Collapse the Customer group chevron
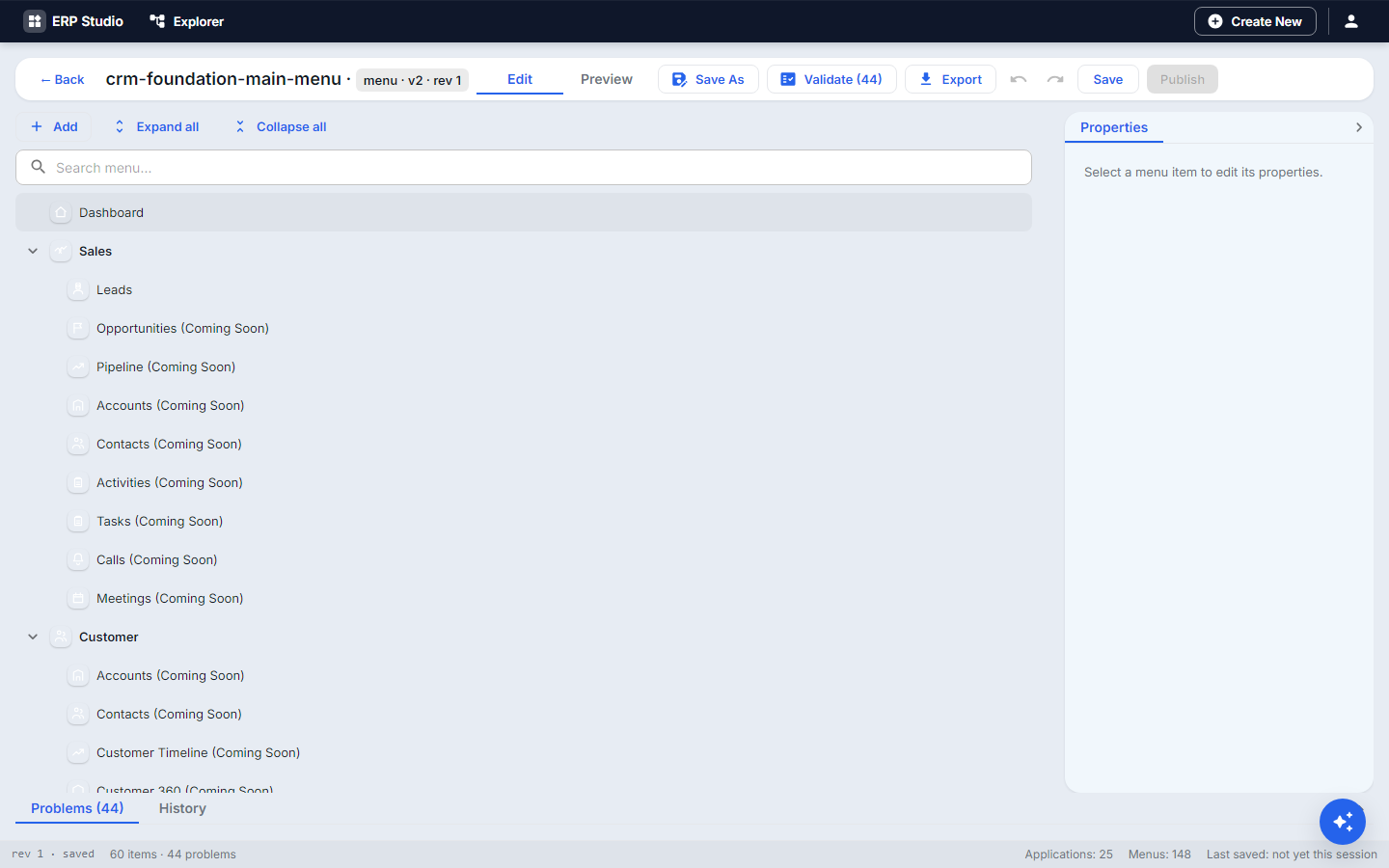Image resolution: width=1389 pixels, height=868 pixels. coord(33,637)
